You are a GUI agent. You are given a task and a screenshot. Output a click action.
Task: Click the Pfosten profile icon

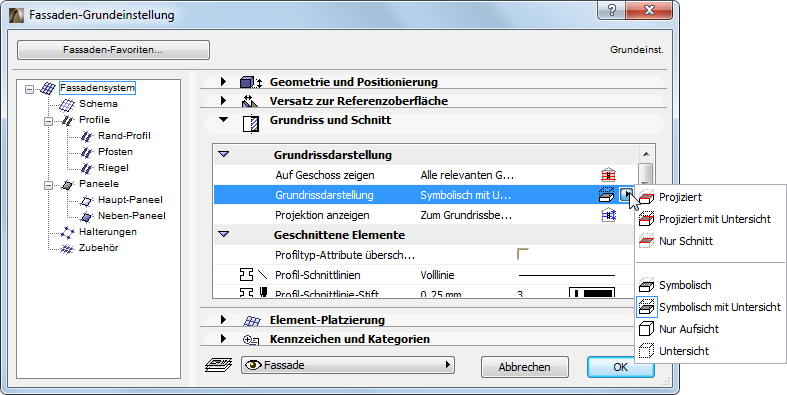coord(87,152)
